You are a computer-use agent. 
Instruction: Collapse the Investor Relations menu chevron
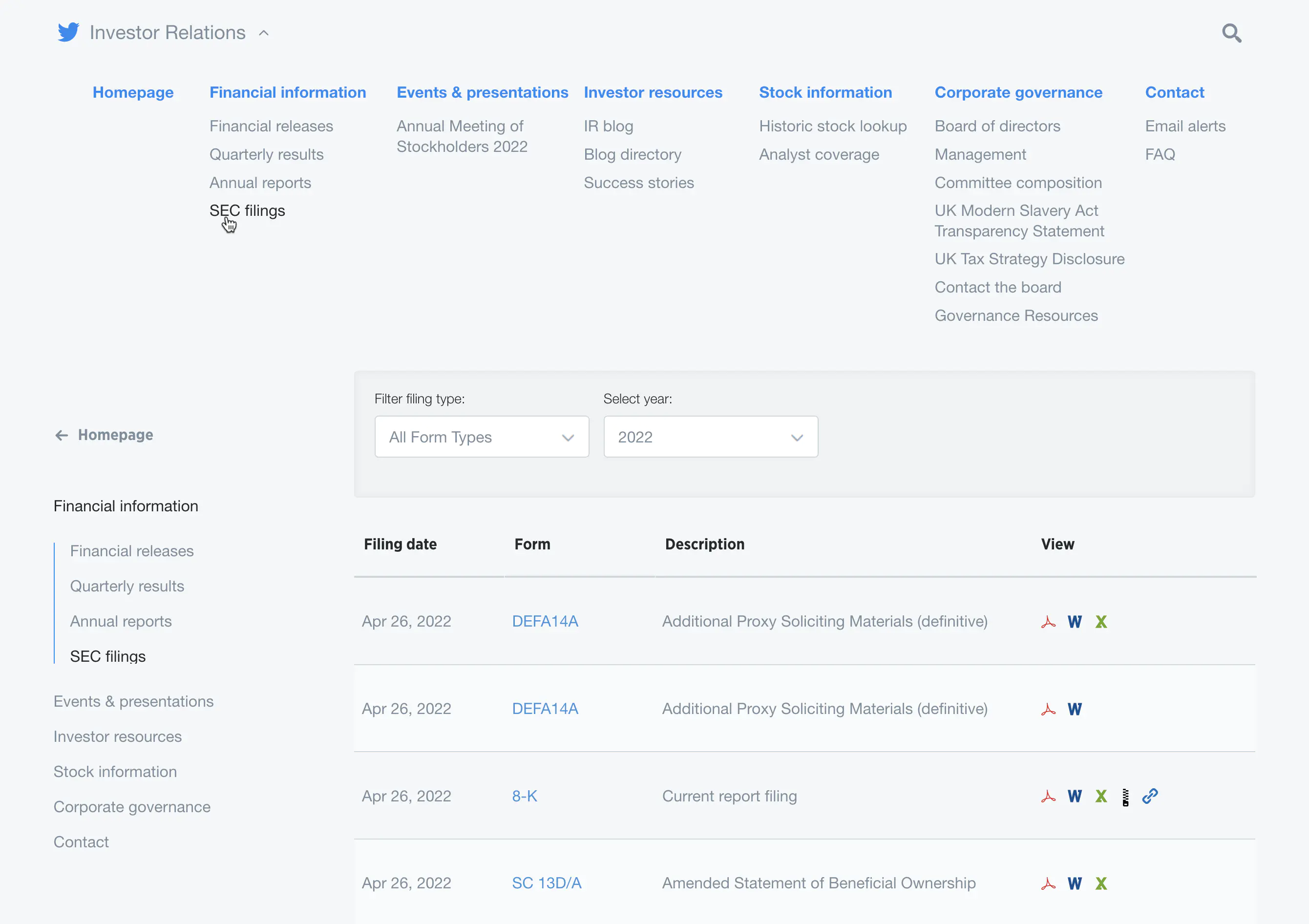click(x=263, y=33)
